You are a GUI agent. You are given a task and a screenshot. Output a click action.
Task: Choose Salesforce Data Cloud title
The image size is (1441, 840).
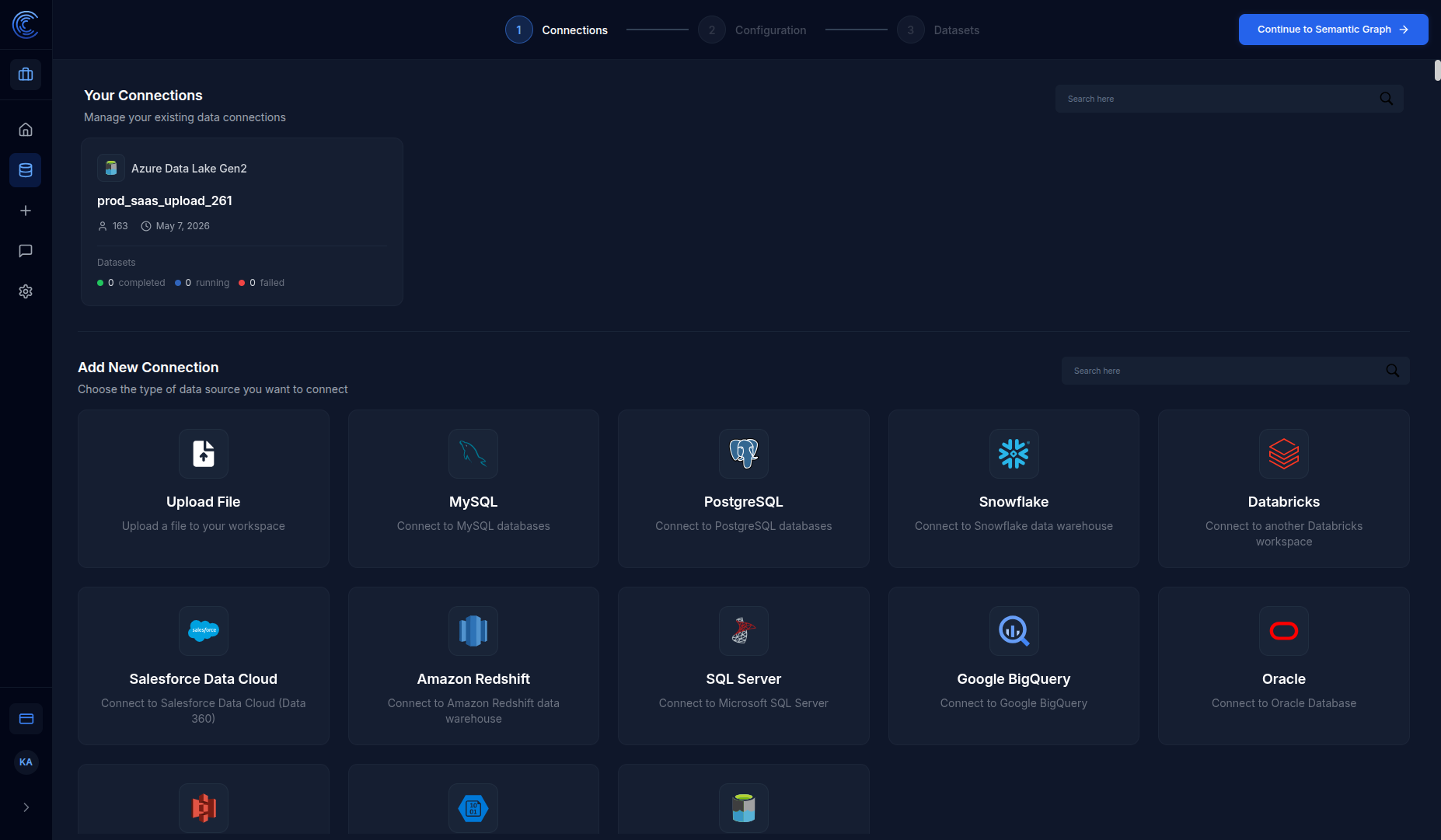[x=204, y=679]
